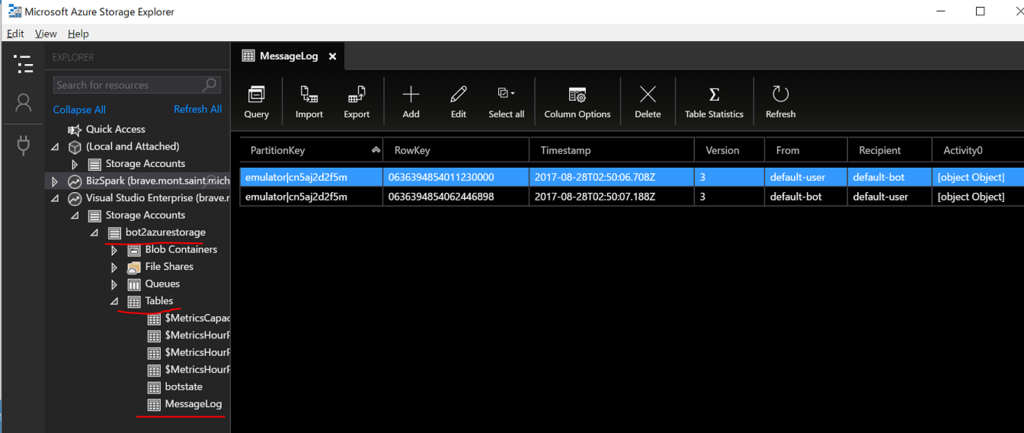Expand the Queues node
This screenshot has height=433, width=1024.
tap(114, 285)
